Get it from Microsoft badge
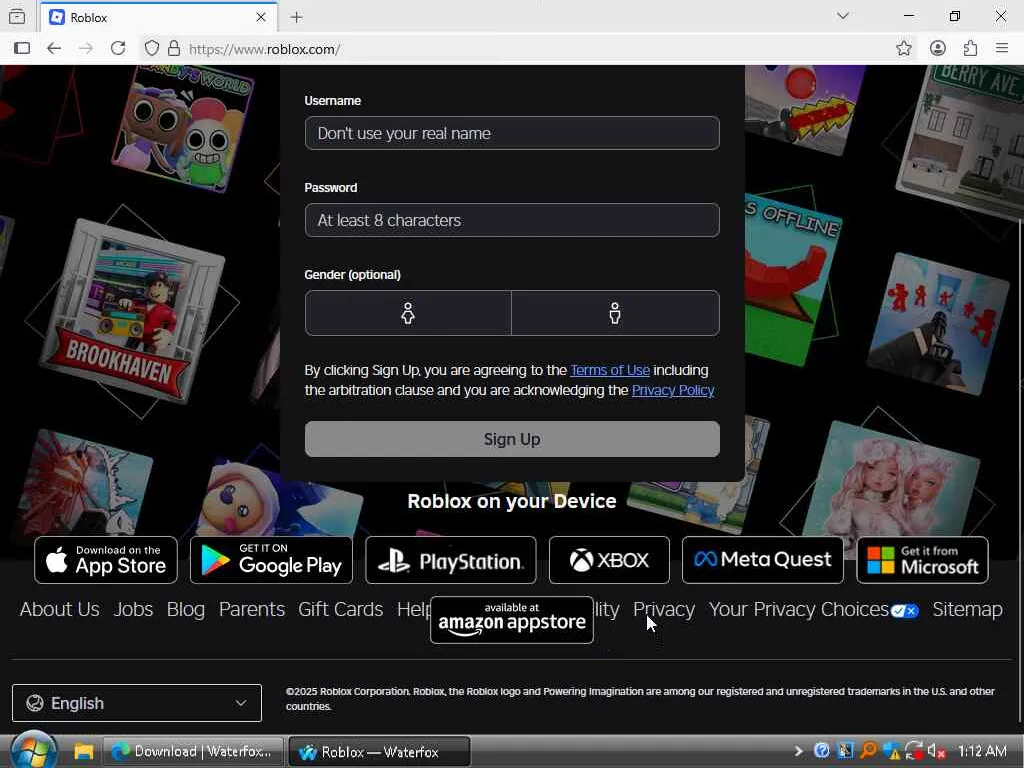Image resolution: width=1024 pixels, height=768 pixels. click(922, 560)
